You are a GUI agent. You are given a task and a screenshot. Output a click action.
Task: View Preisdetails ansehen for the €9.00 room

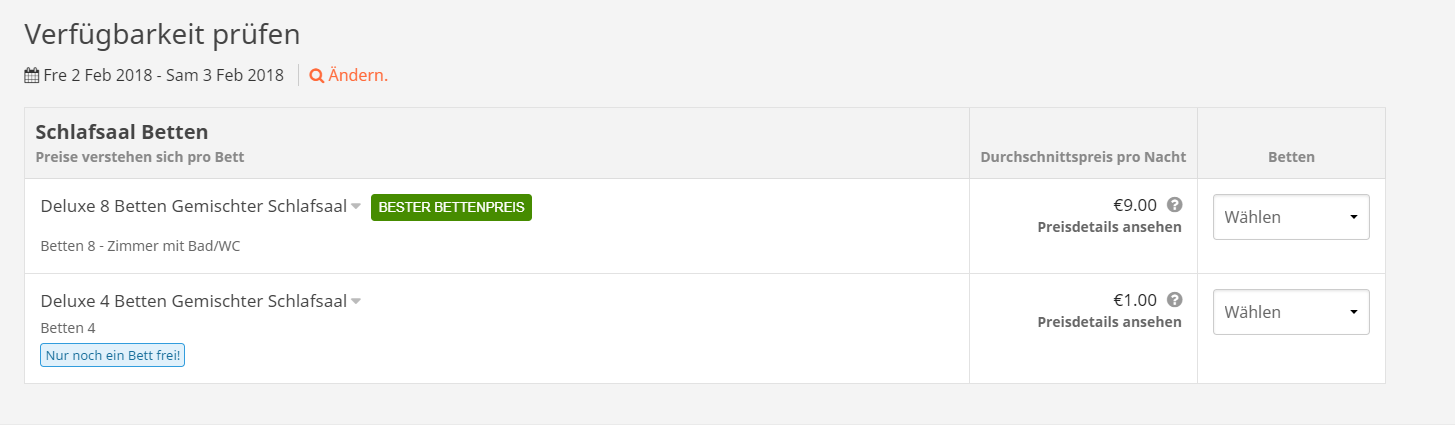tap(1109, 227)
